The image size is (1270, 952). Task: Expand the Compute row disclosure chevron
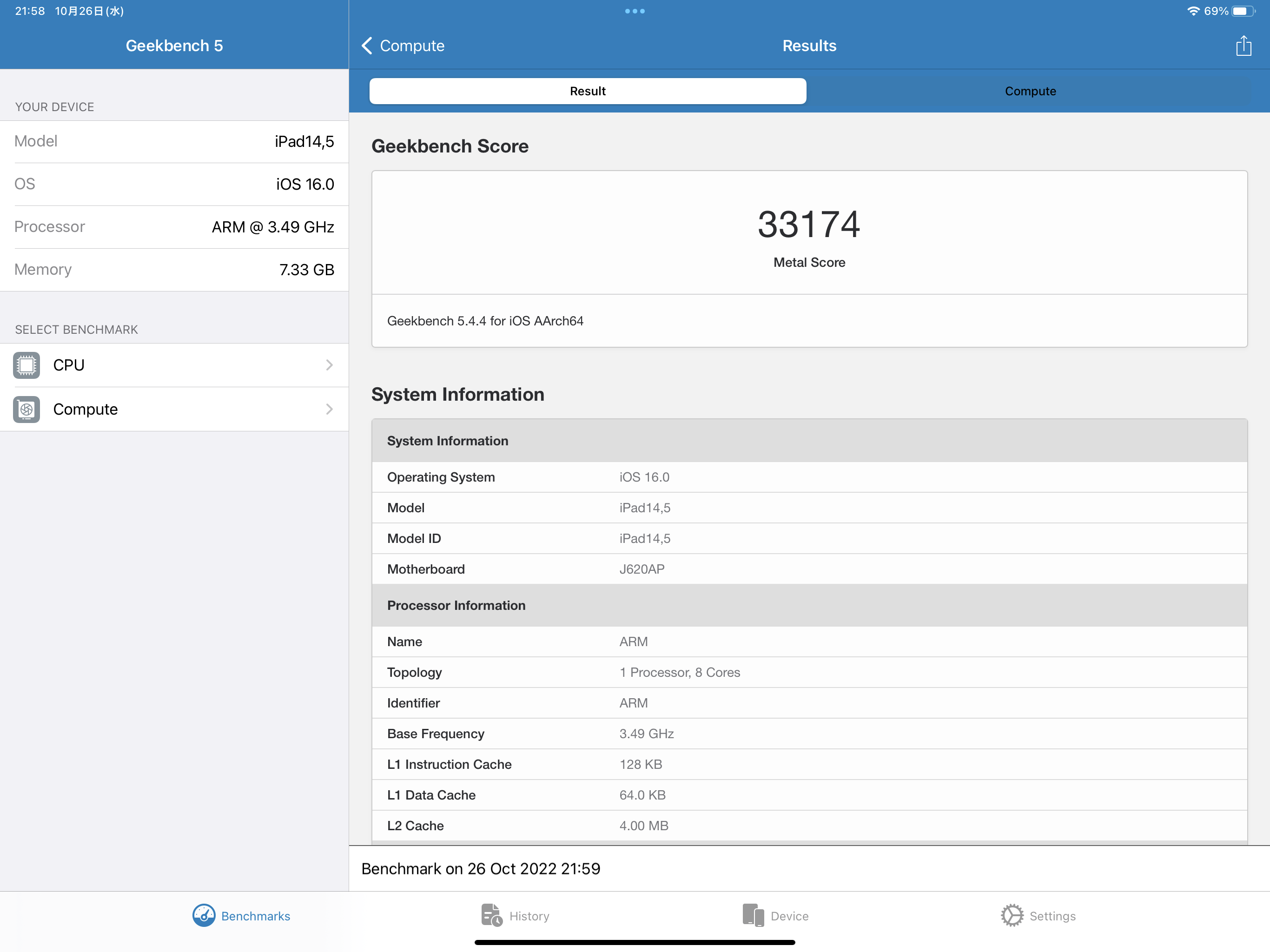click(x=329, y=410)
